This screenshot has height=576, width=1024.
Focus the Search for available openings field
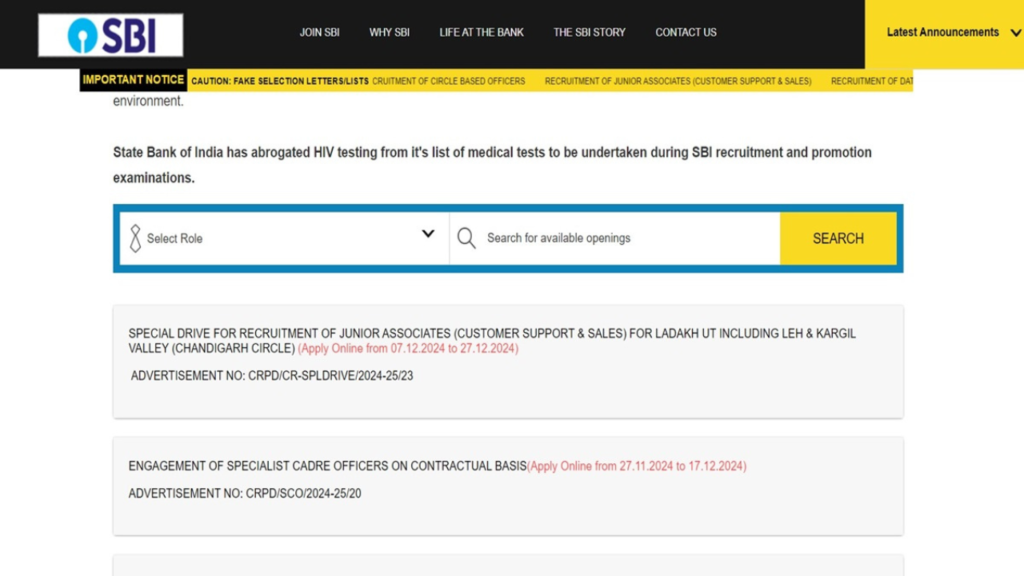[615, 238]
